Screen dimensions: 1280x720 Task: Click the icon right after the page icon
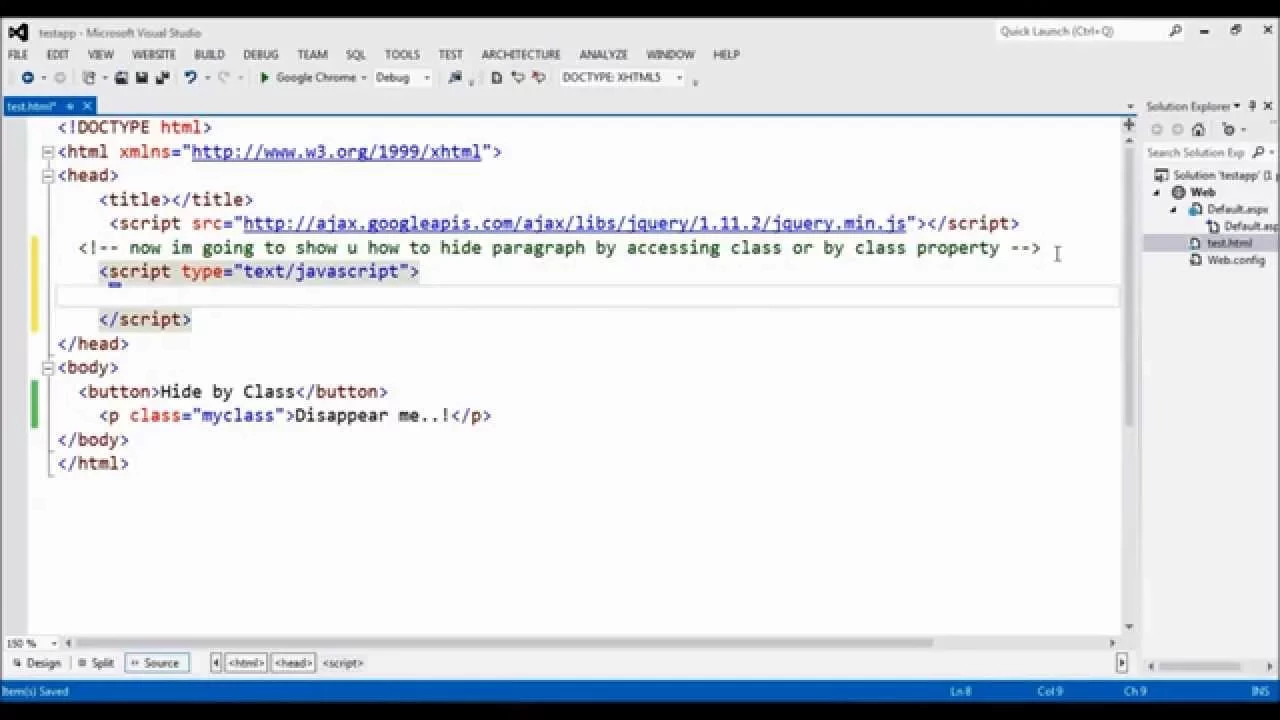[518, 77]
